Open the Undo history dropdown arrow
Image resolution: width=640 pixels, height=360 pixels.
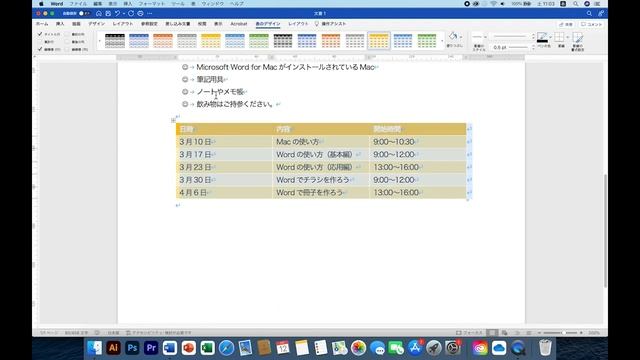pos(124,13)
